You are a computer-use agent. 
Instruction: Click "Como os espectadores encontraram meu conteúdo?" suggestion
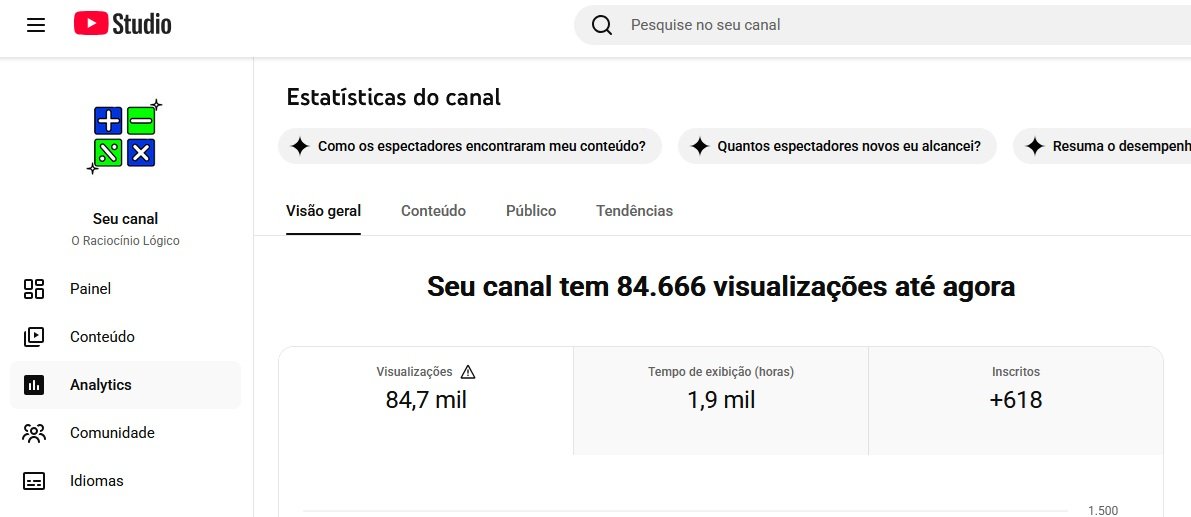point(470,146)
